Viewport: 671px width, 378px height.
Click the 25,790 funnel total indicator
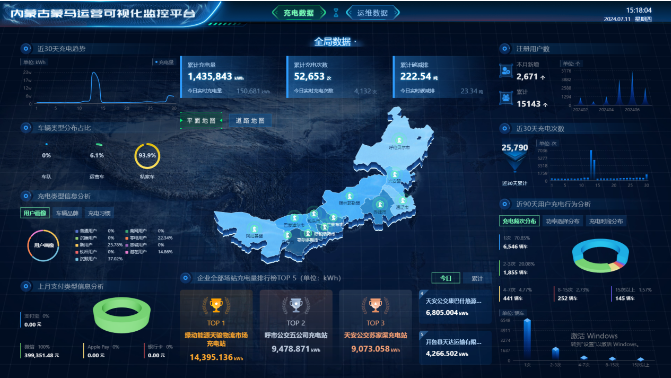point(514,158)
